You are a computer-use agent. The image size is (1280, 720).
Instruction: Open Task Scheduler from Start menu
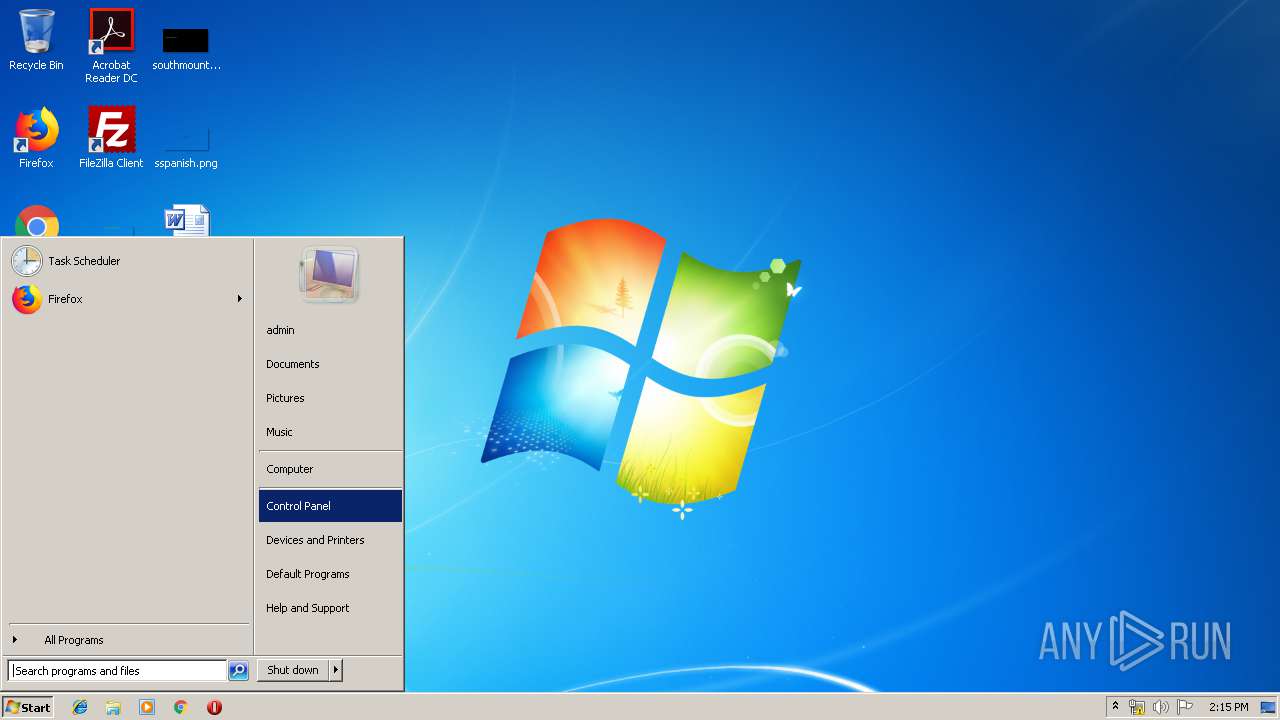point(127,261)
